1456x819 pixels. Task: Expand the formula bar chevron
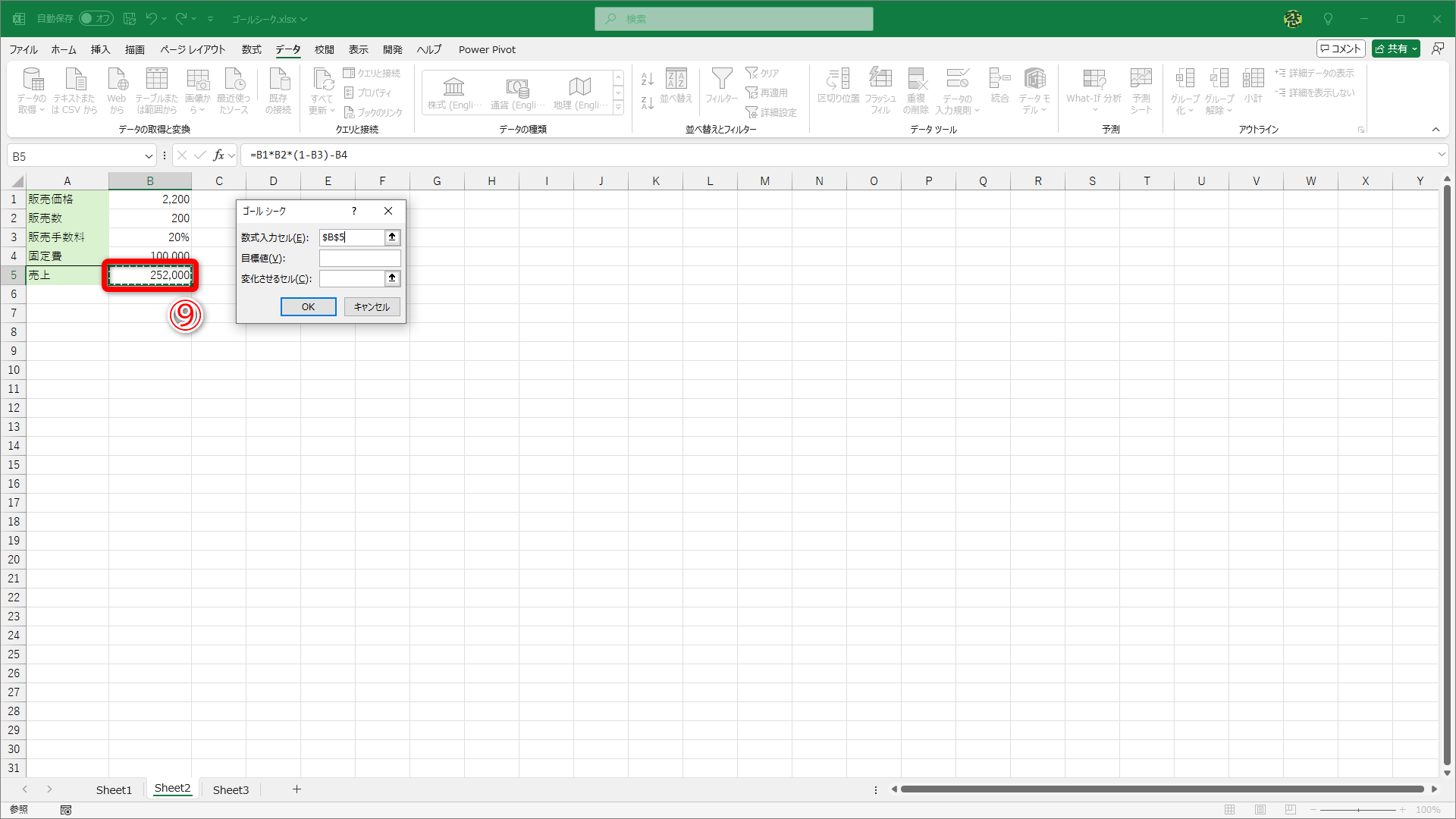[x=1441, y=155]
